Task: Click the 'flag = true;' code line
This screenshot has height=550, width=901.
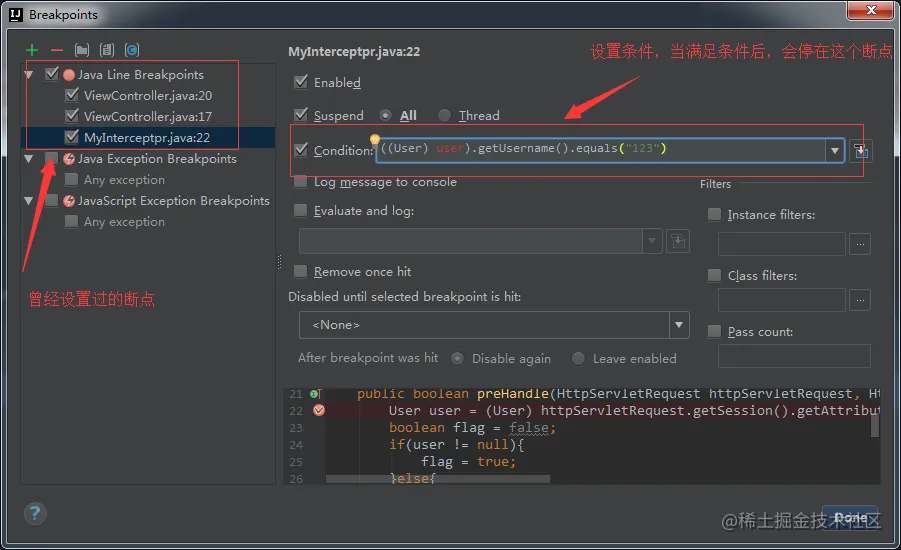Action: tap(468, 461)
